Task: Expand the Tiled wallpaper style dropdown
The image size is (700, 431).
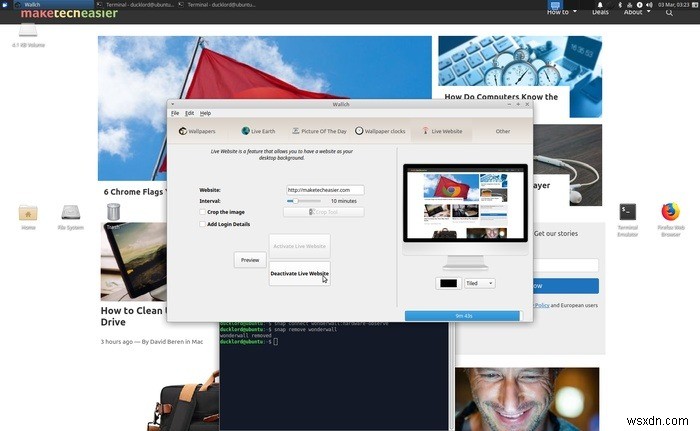Action: pos(479,283)
